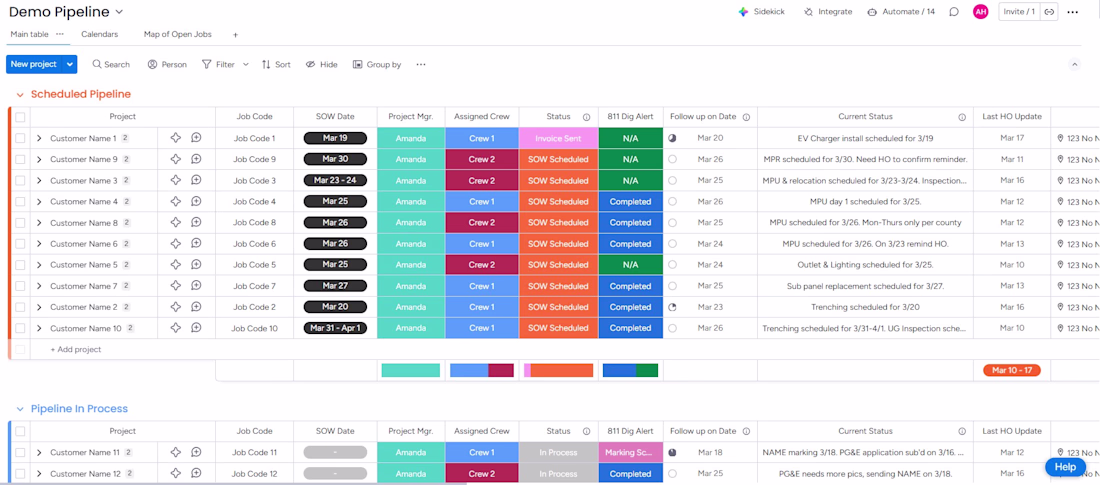Copy the board link icon next to Invite
Image resolution: width=1100 pixels, height=485 pixels.
tap(1049, 12)
